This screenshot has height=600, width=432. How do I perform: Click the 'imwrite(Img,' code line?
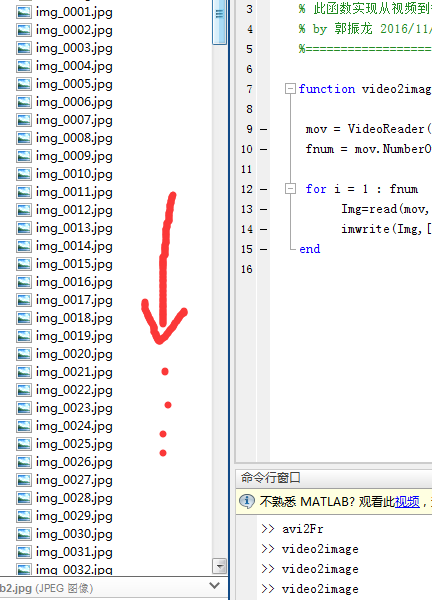pyautogui.click(x=386, y=229)
